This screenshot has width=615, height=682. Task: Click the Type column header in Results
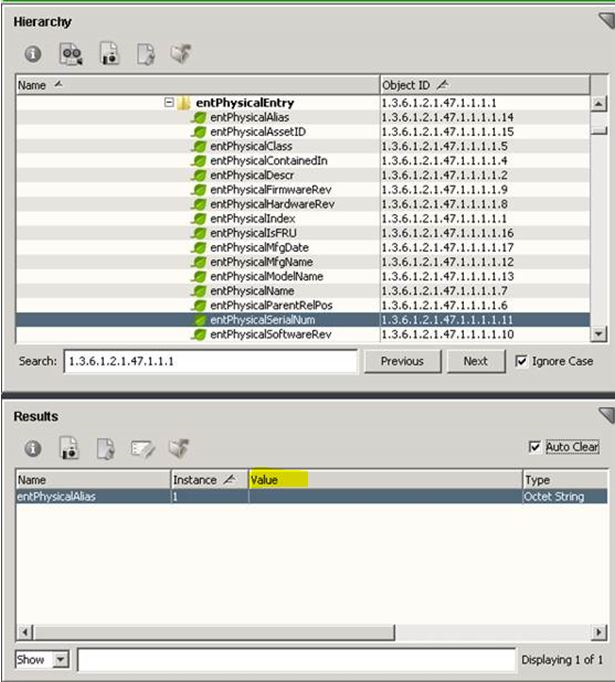[565, 480]
